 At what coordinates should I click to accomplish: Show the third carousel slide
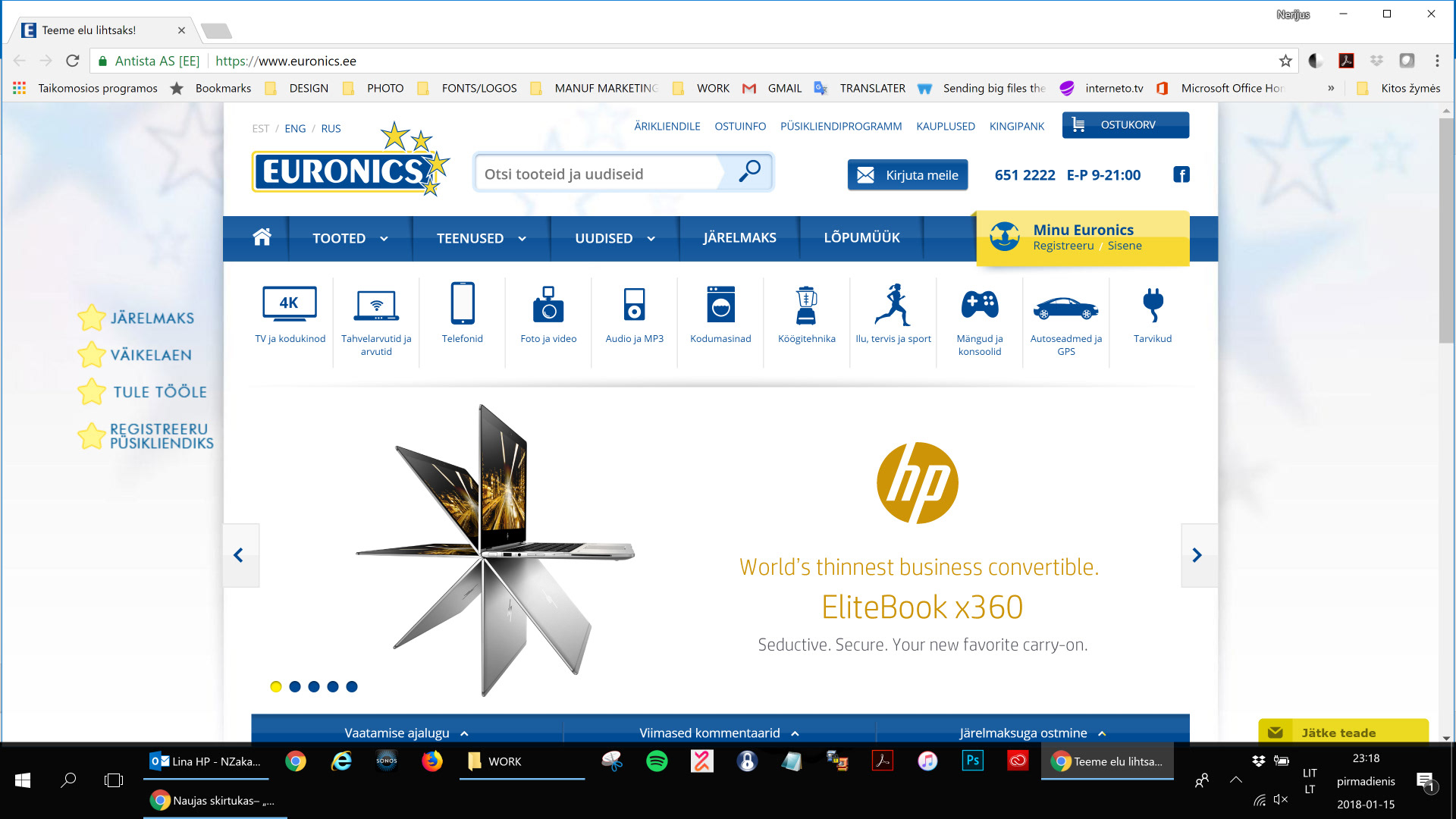pos(314,686)
